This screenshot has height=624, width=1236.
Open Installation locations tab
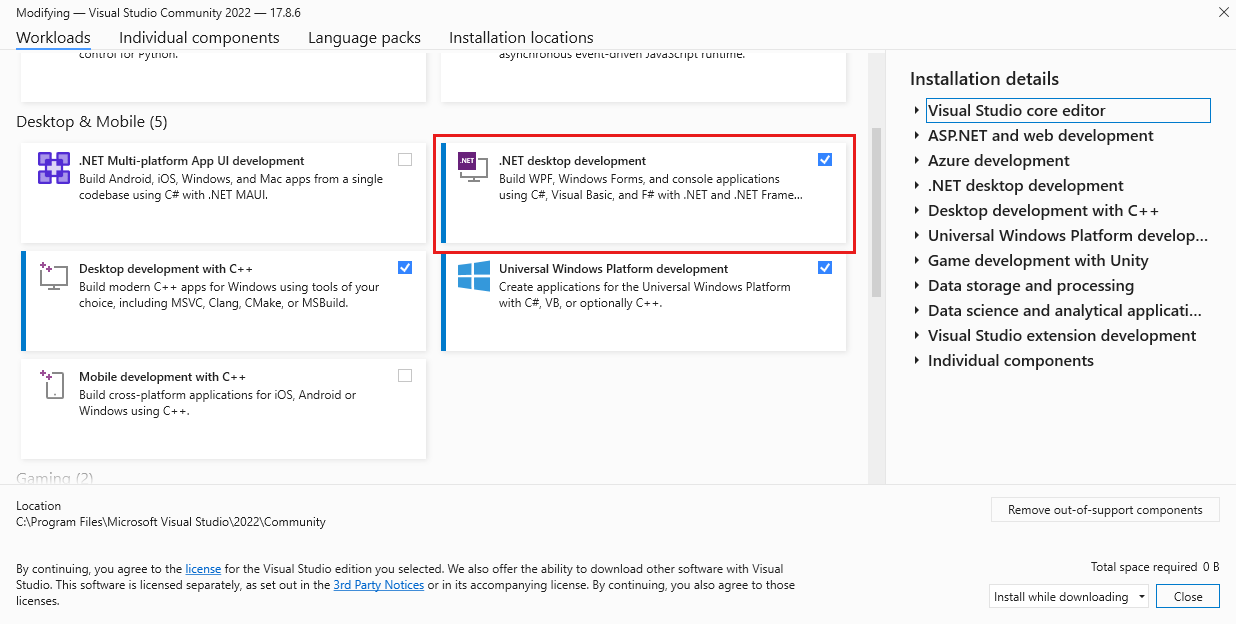(521, 38)
